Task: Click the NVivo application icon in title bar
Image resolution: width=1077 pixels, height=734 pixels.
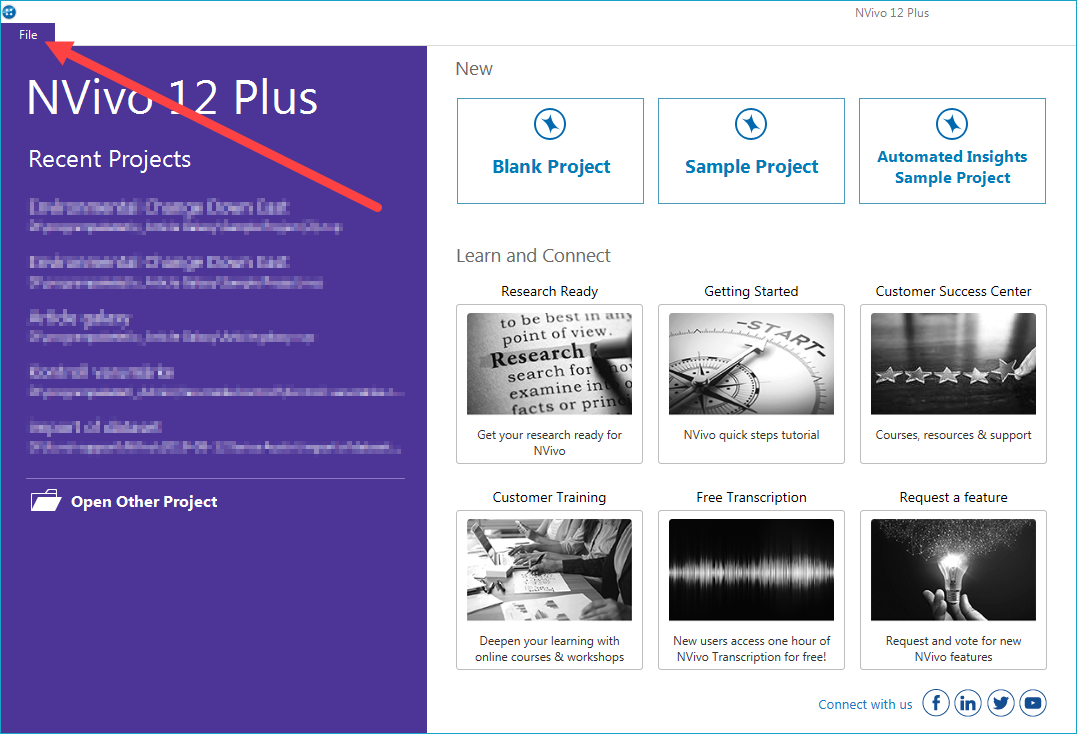Action: click(9, 12)
